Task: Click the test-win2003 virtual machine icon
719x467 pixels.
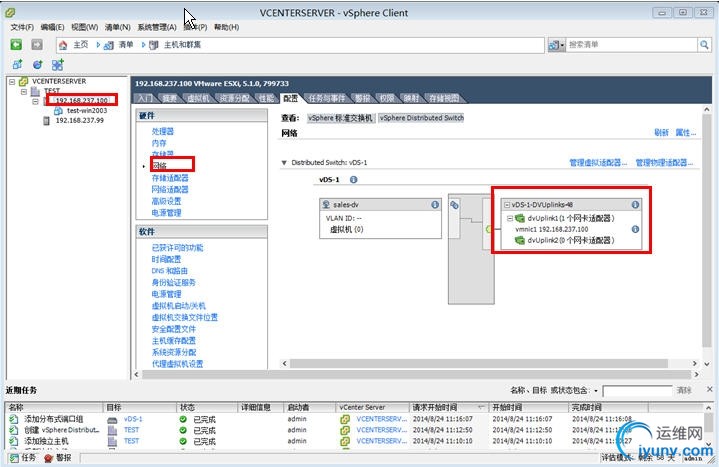Action: point(58,111)
